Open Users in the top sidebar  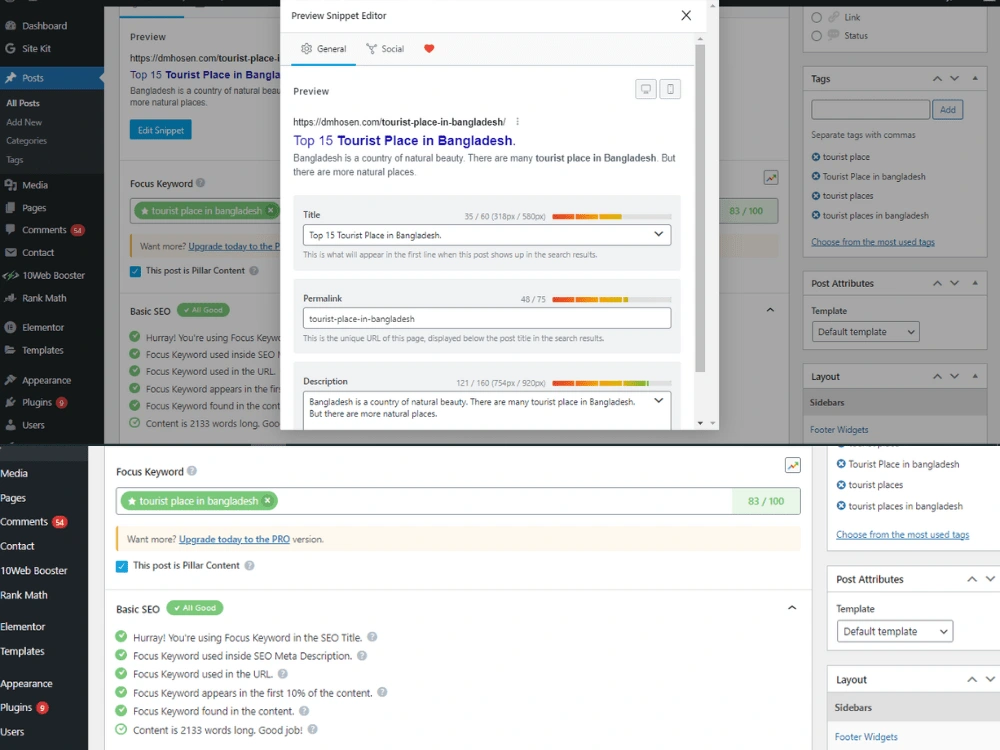coord(33,425)
